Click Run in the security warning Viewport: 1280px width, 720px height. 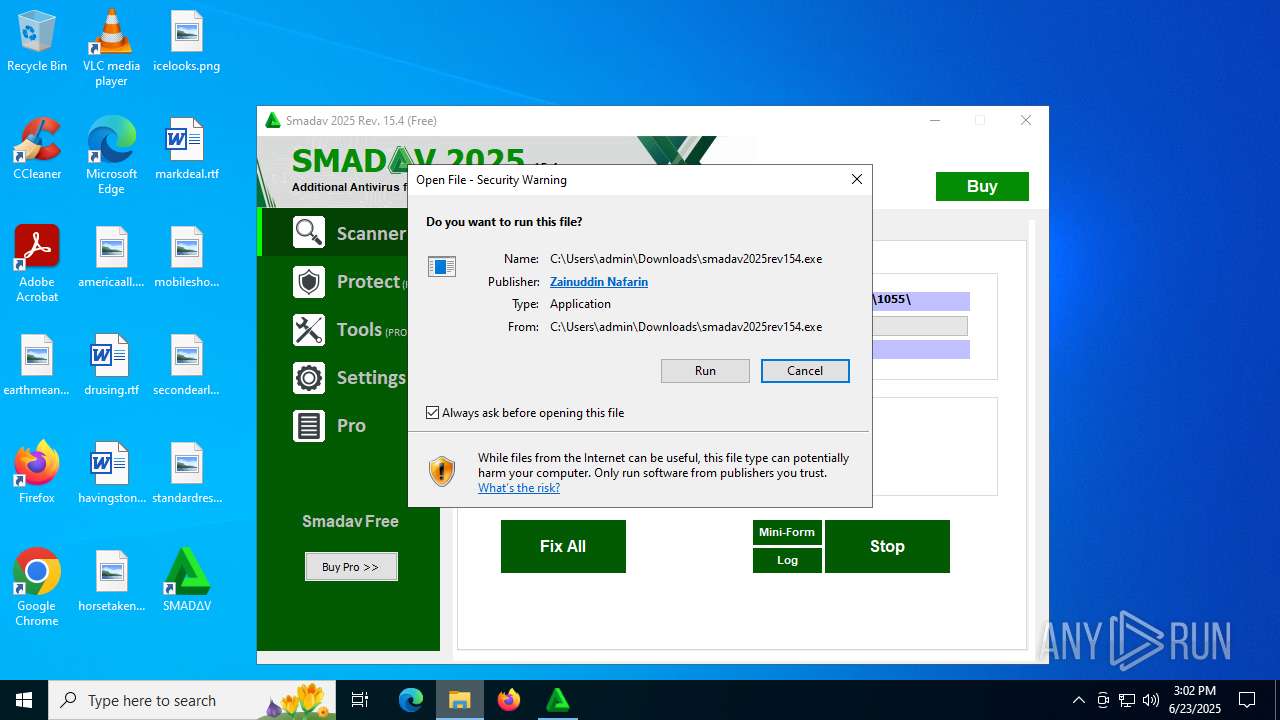coord(705,371)
